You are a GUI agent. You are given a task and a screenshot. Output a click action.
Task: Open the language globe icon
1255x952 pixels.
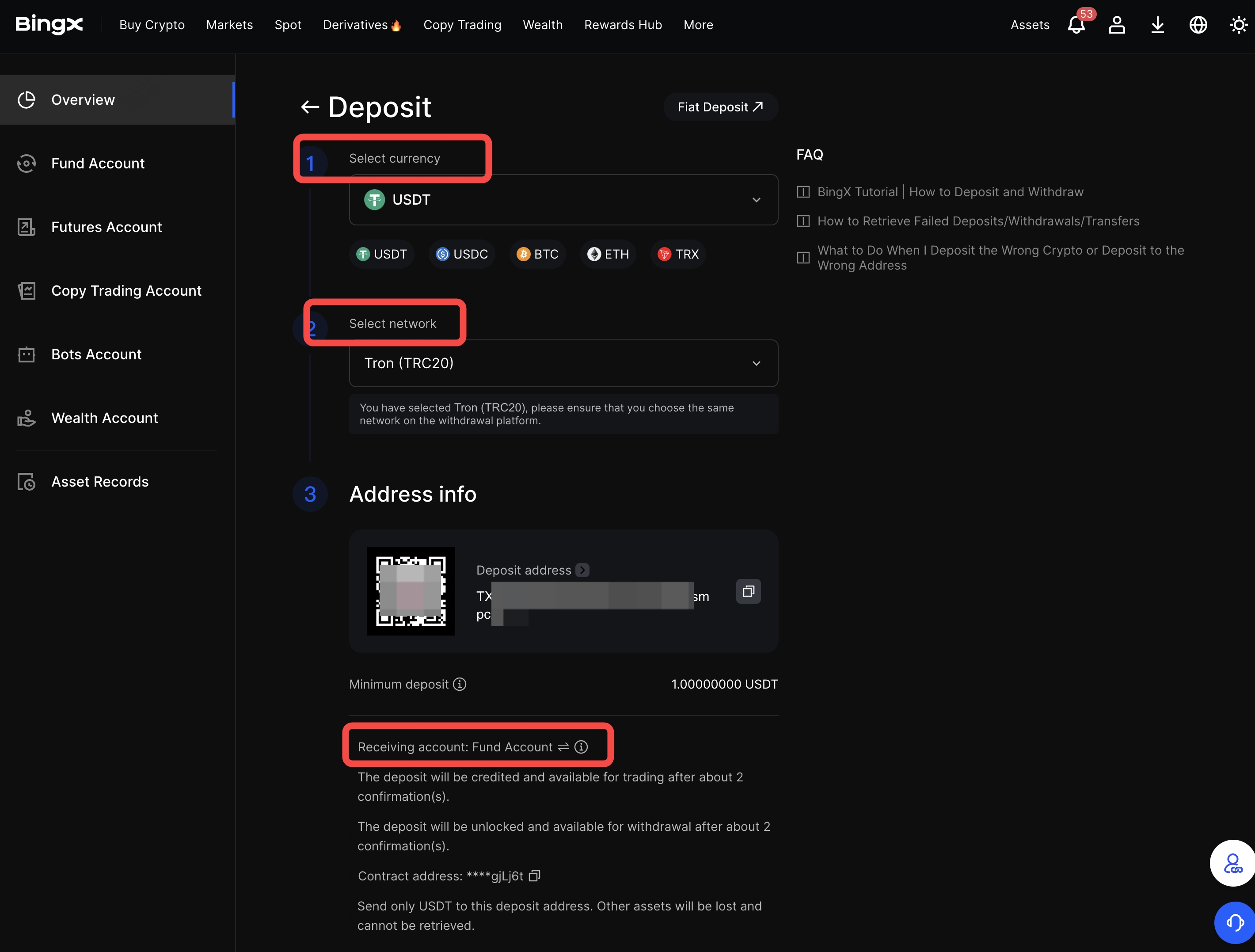[1198, 25]
